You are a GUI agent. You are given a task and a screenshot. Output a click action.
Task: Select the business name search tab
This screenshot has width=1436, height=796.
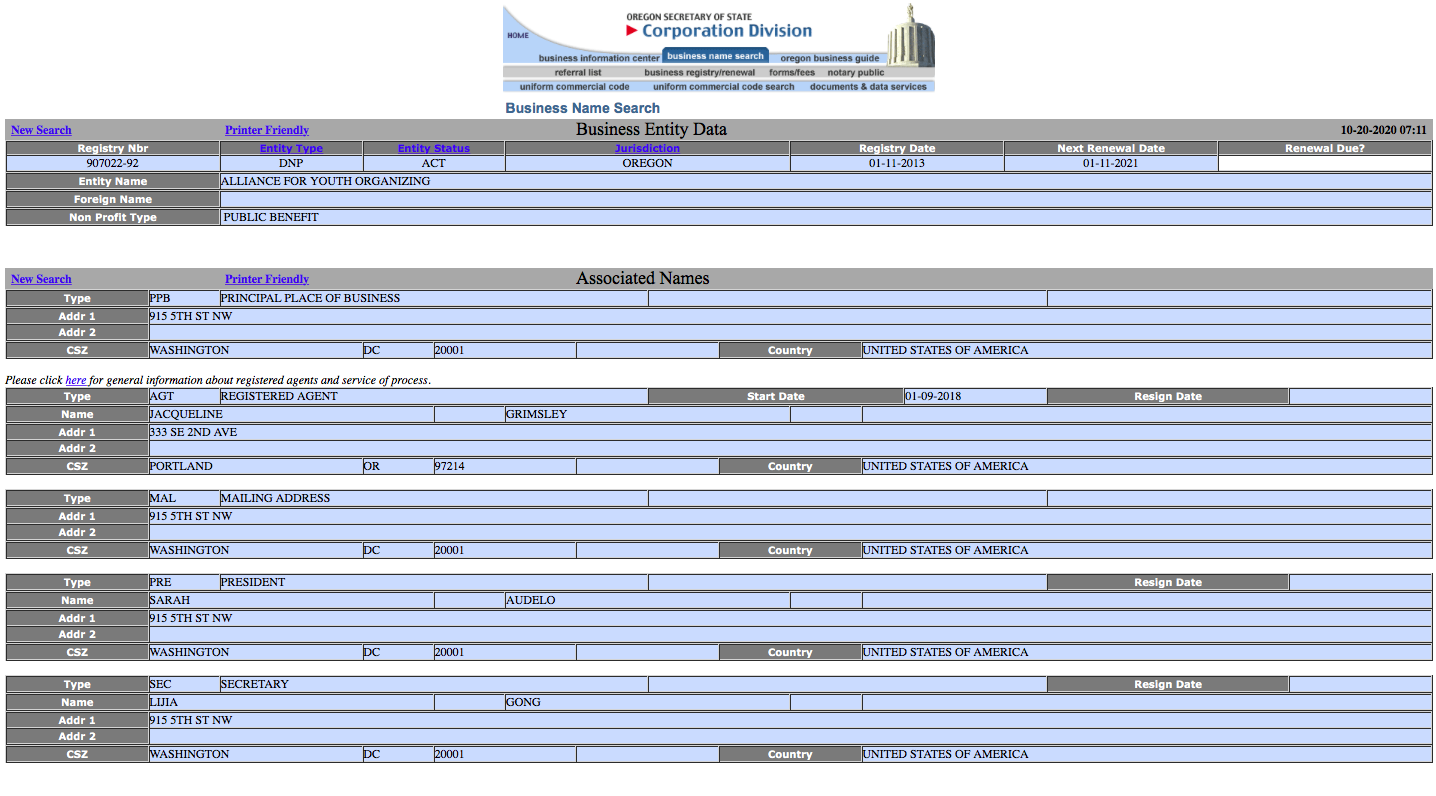click(715, 56)
